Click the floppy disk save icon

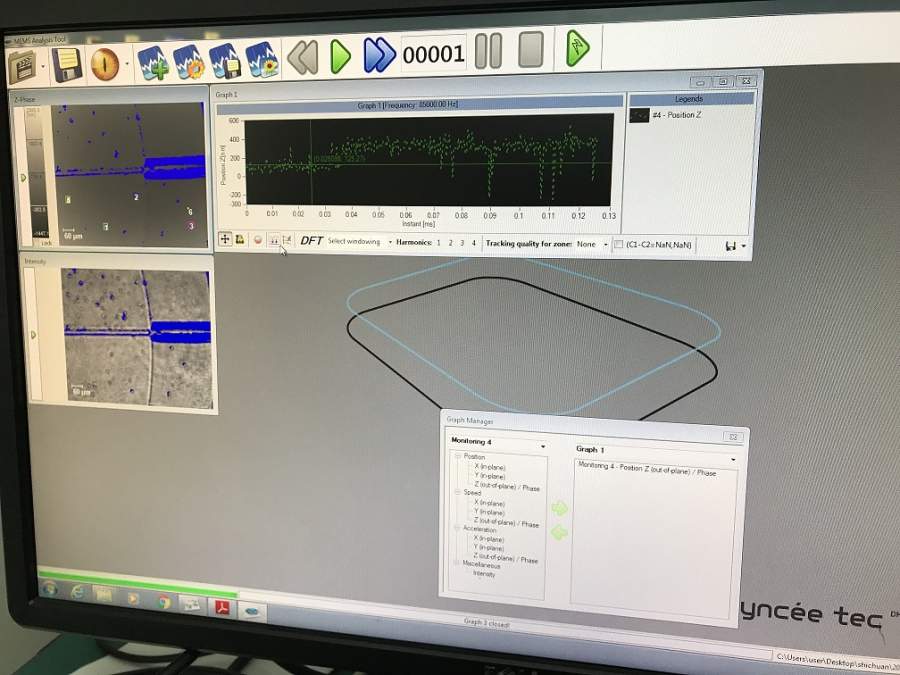67,65
